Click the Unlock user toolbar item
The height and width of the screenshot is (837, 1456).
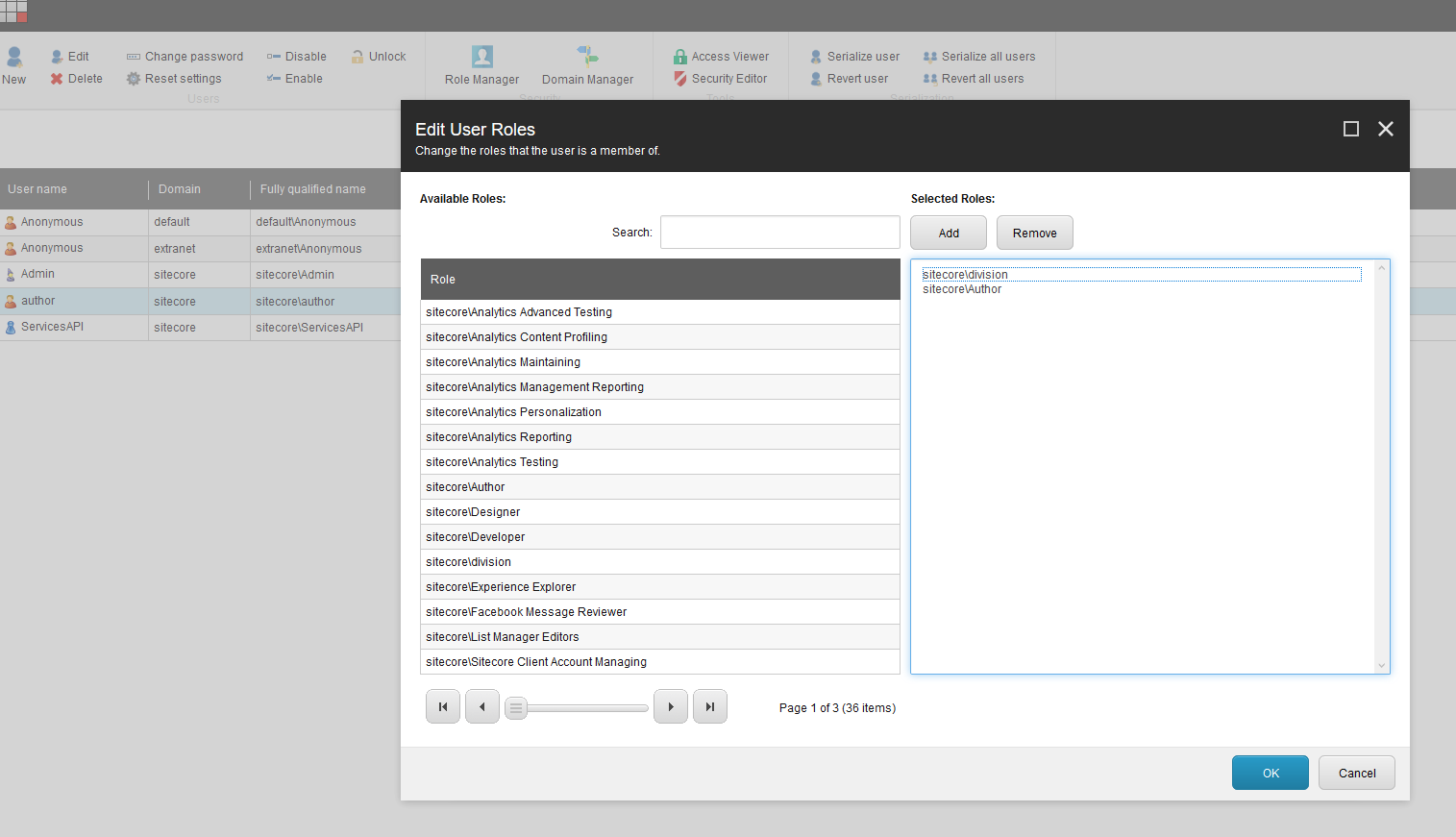click(x=379, y=57)
